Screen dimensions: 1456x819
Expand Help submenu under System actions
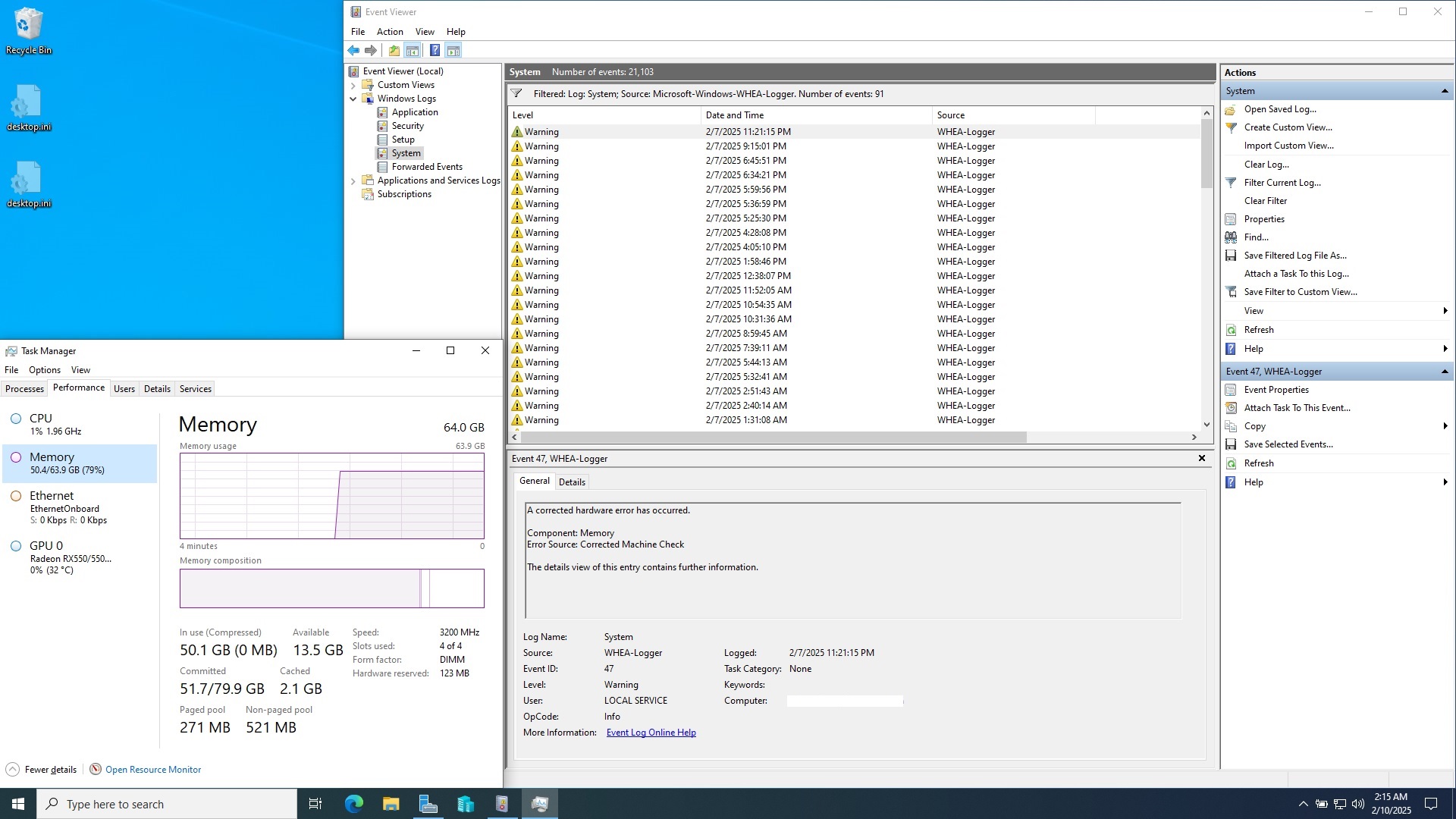point(1445,349)
